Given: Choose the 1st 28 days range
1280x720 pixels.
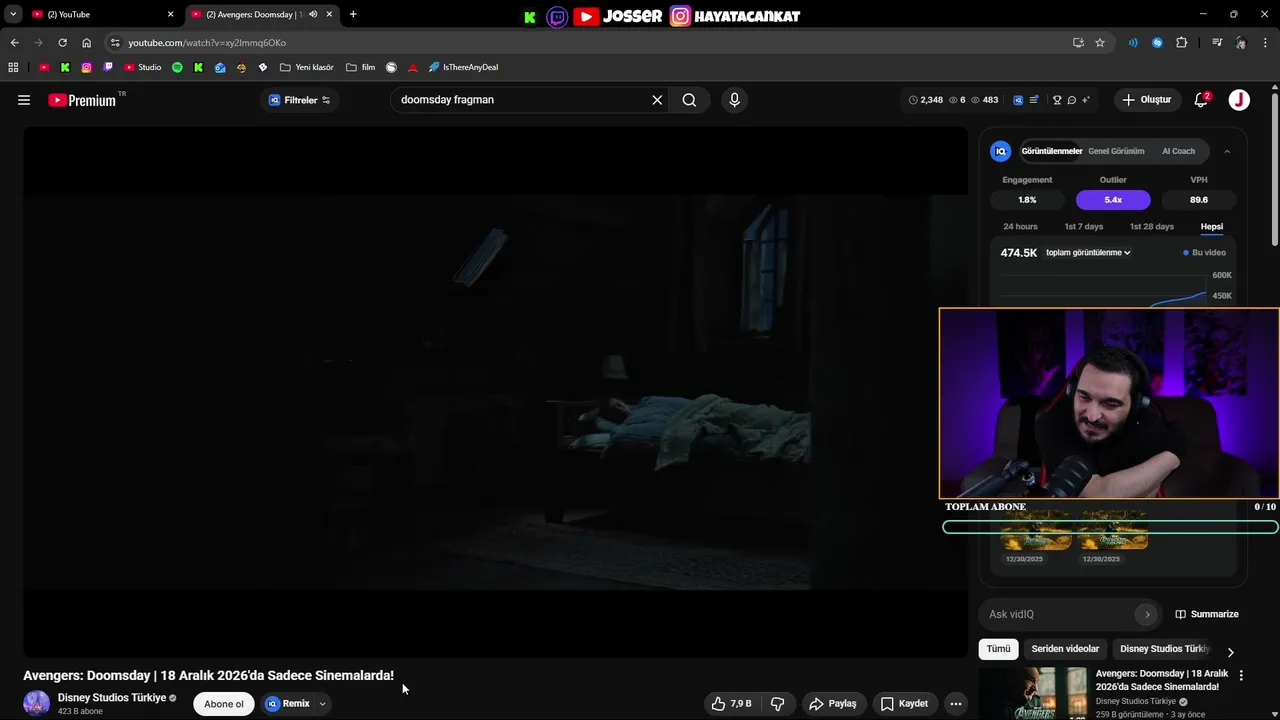Looking at the screenshot, I should 1152,227.
